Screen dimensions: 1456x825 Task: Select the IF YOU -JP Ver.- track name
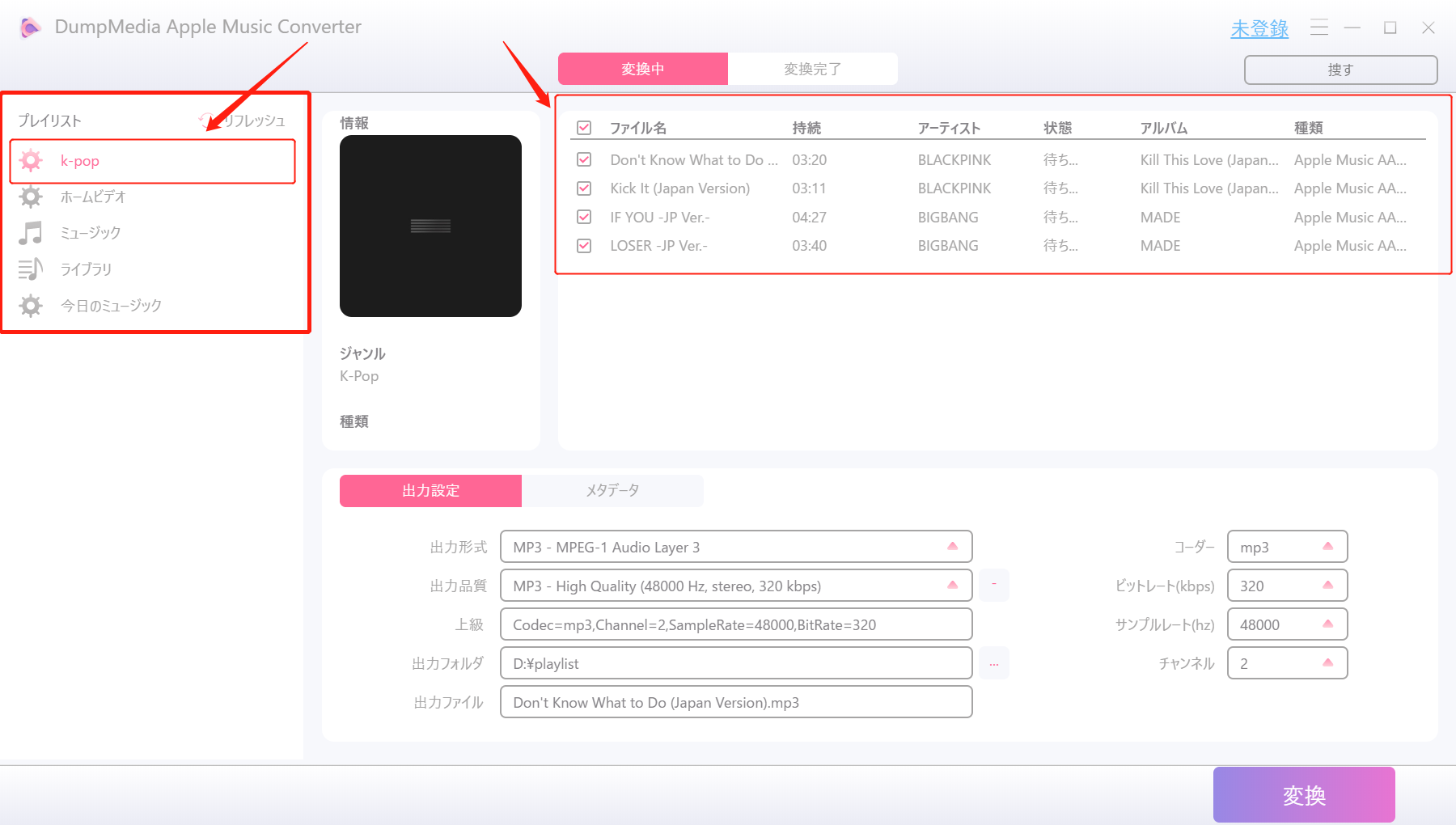(x=660, y=218)
